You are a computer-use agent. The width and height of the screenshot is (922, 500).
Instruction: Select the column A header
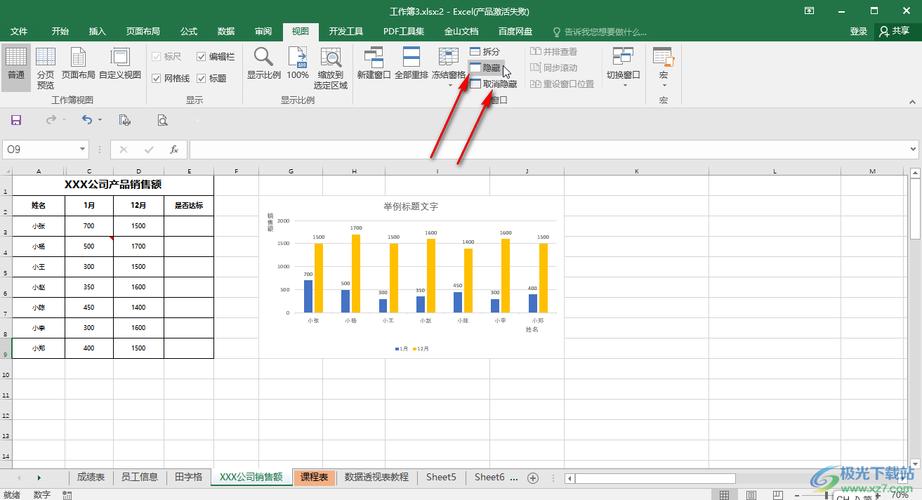pos(38,171)
